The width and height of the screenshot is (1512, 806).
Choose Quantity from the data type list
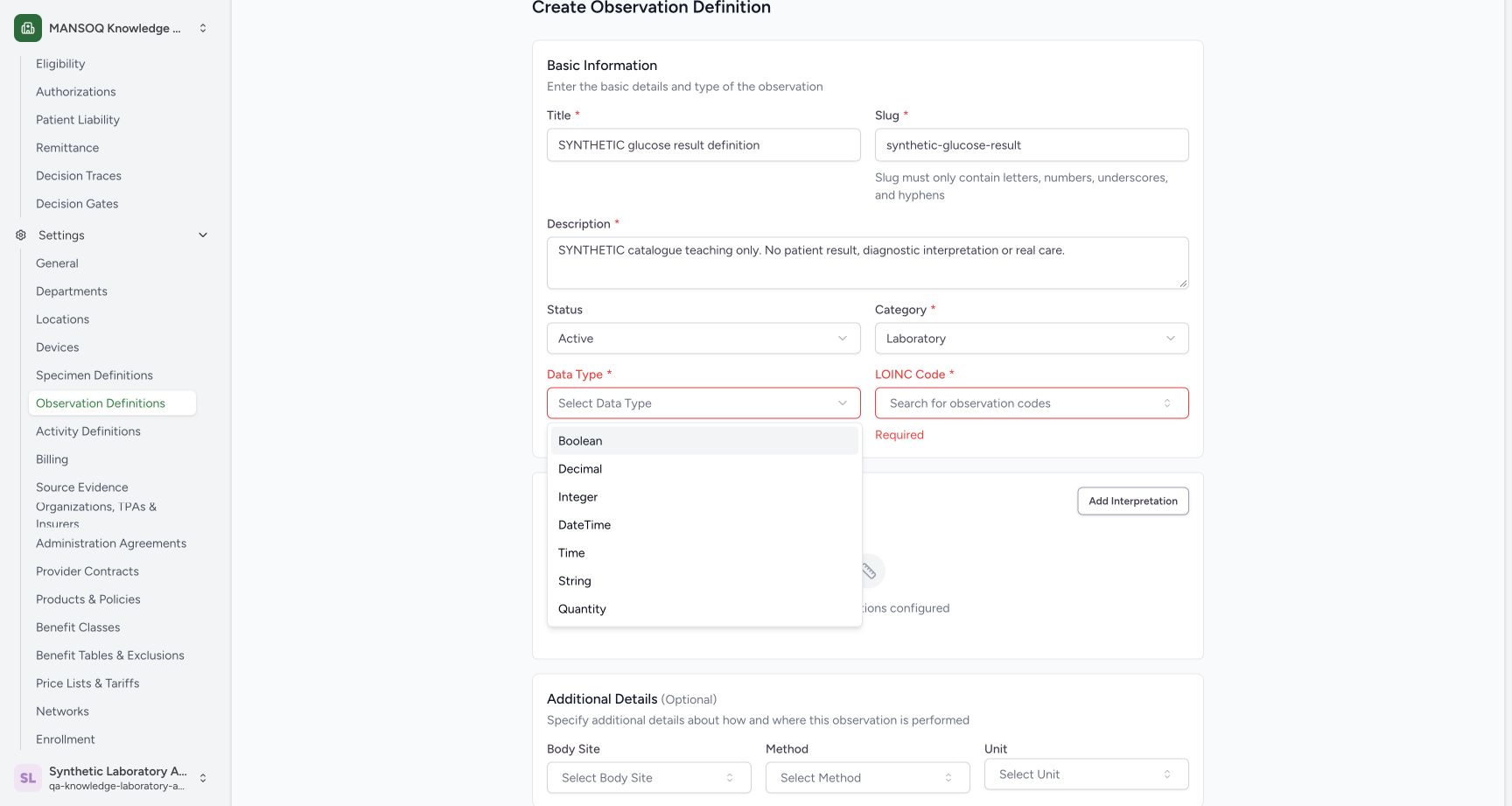704,609
